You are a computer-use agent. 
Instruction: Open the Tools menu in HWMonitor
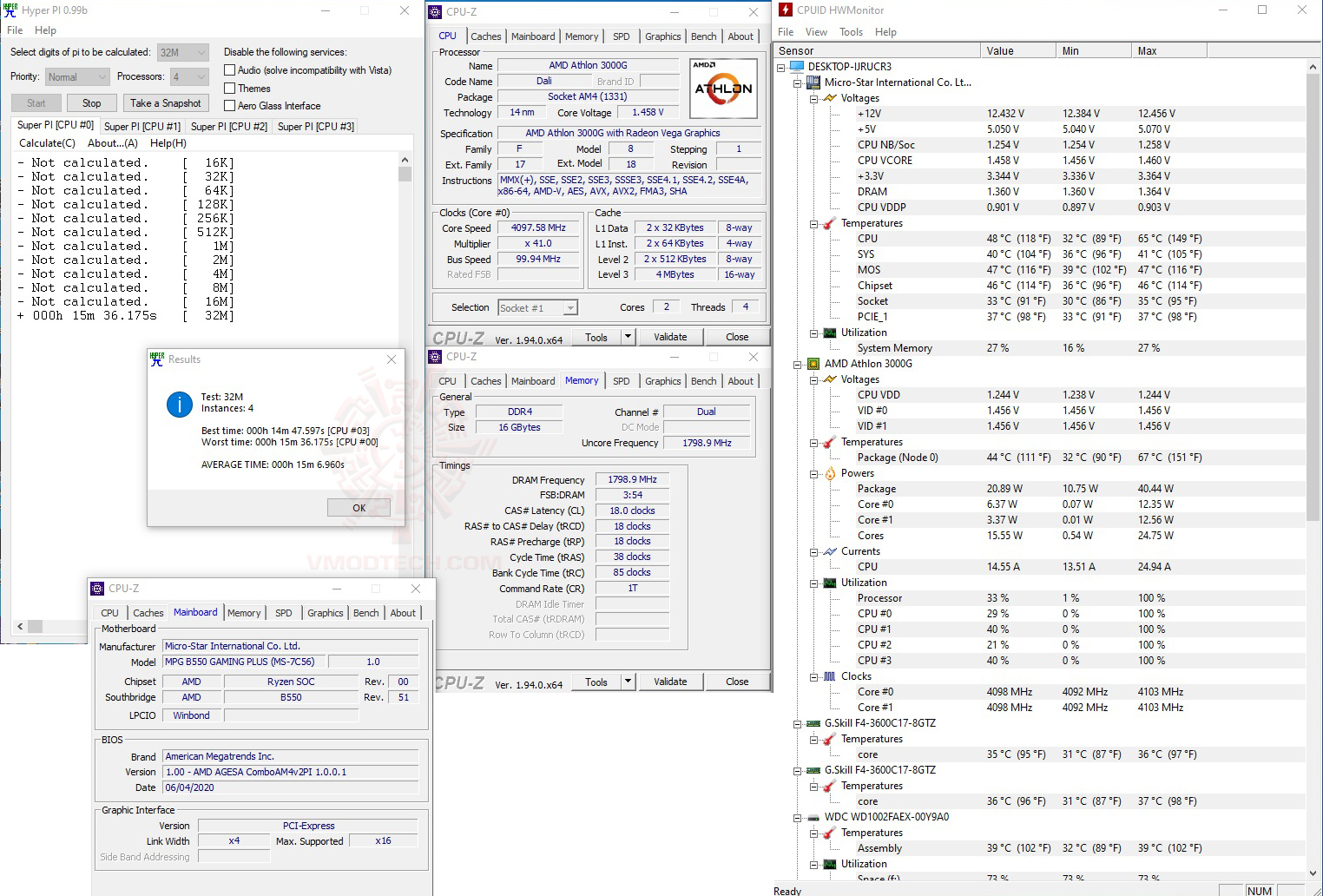click(851, 32)
